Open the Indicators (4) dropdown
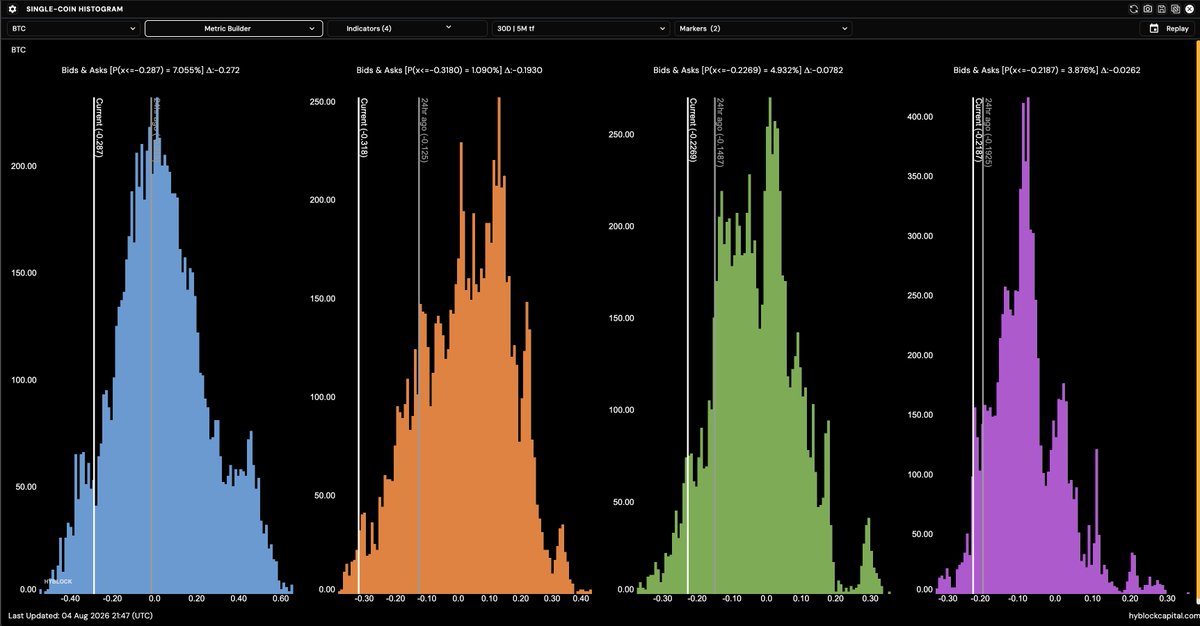1200x626 pixels. pyautogui.click(x=407, y=29)
